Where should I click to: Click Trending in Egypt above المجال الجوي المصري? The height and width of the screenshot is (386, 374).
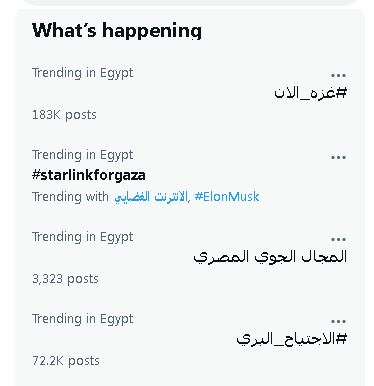[x=82, y=237]
